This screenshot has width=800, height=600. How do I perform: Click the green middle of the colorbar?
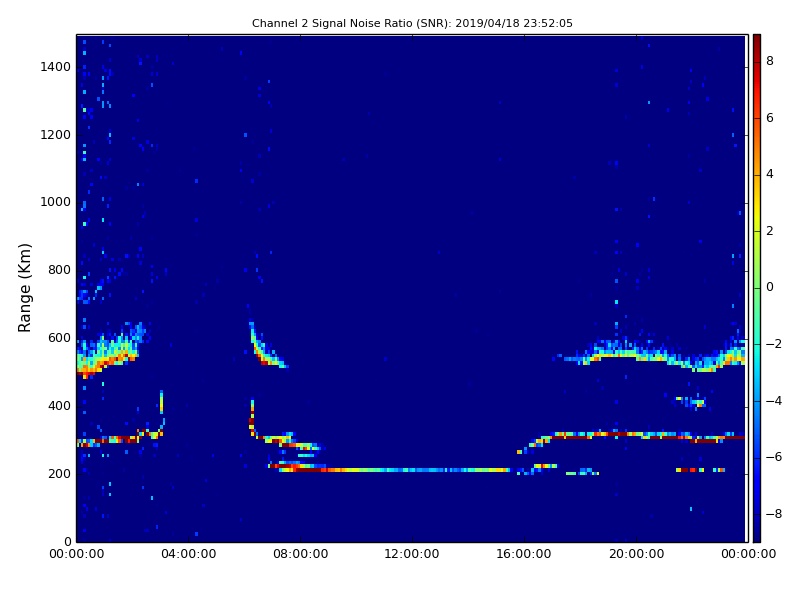757,288
